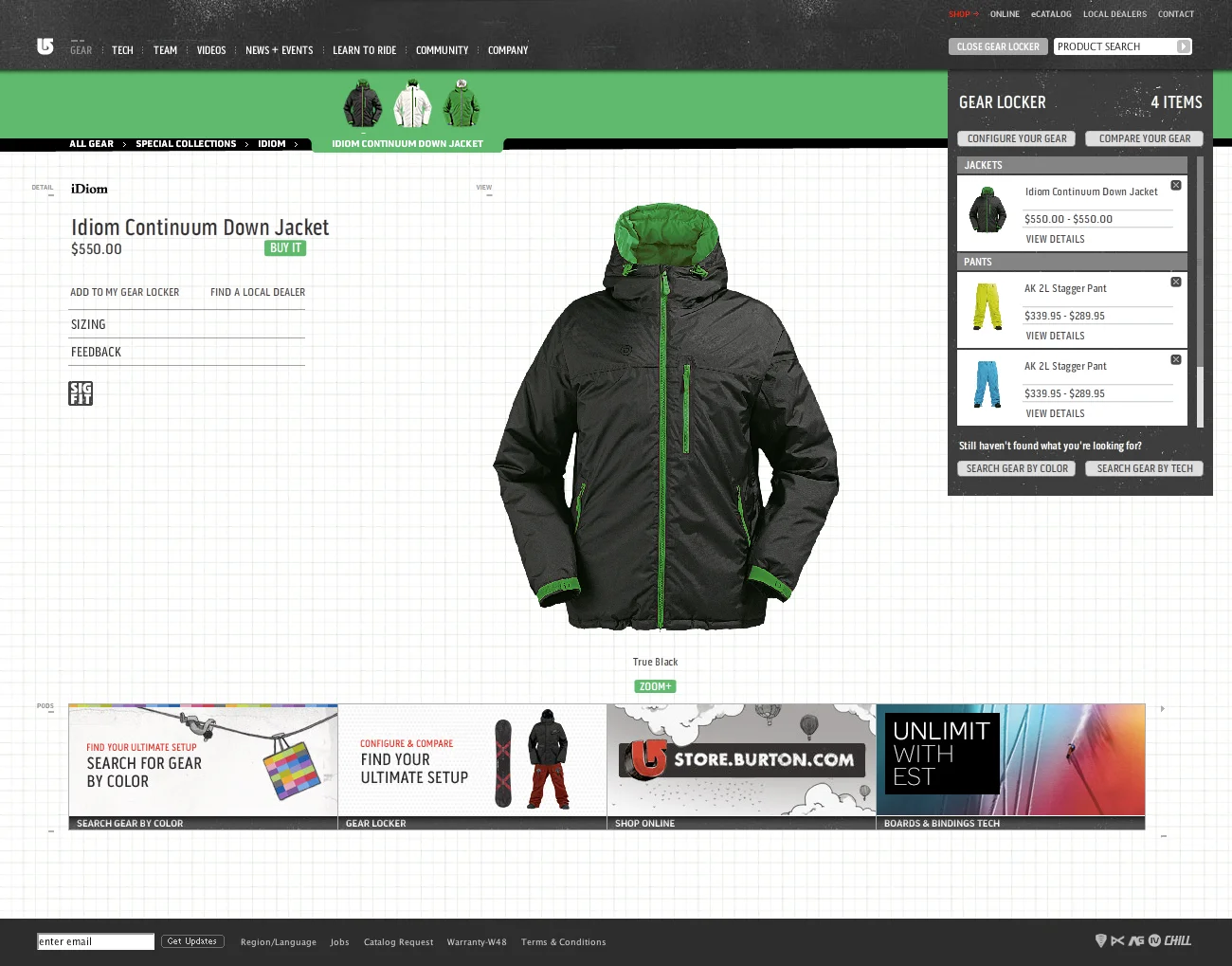Open the Local Dealers link

pyautogui.click(x=1114, y=14)
